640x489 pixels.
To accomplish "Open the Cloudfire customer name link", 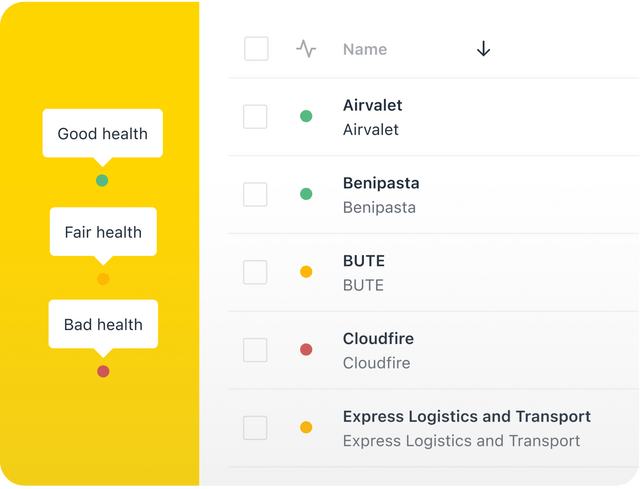I will coord(378,339).
